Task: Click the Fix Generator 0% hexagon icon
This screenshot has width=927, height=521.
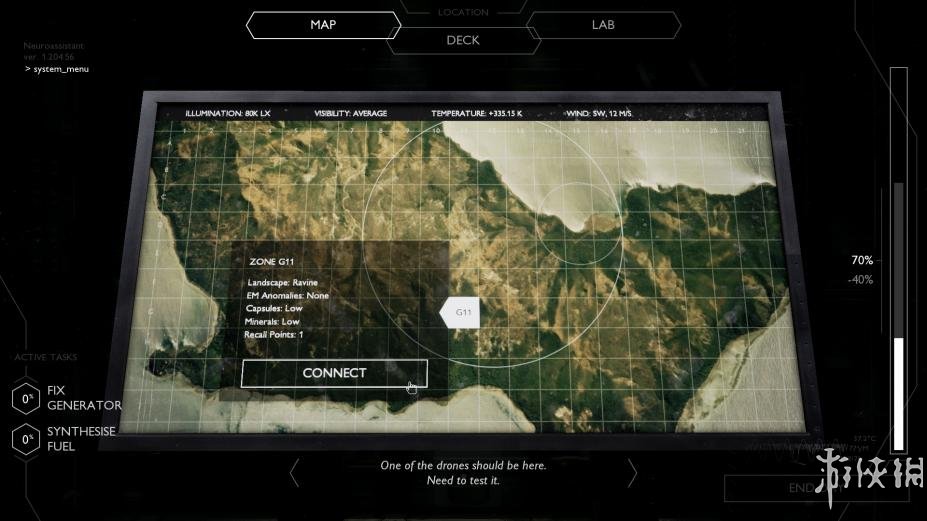Action: (27, 398)
